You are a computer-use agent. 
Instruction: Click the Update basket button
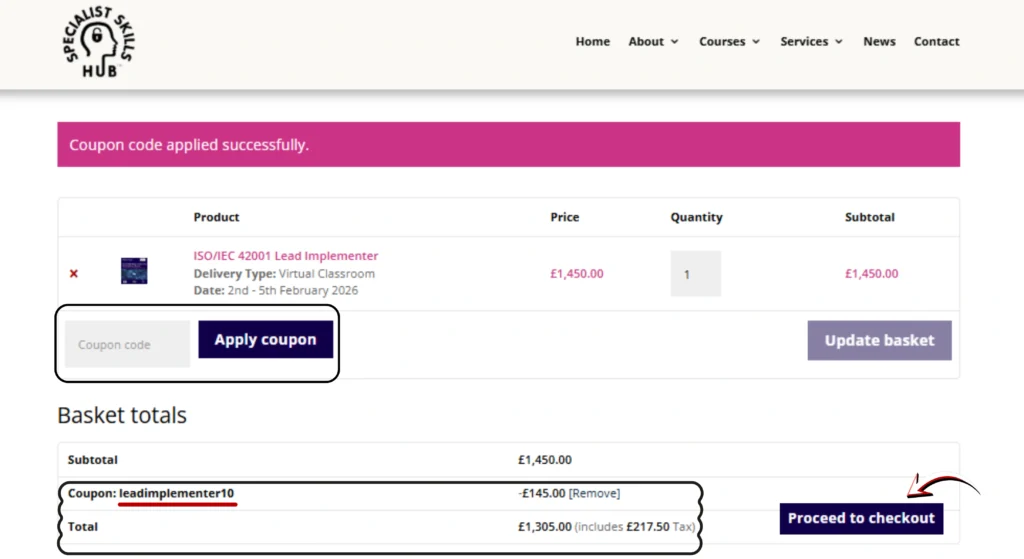pyautogui.click(x=879, y=340)
